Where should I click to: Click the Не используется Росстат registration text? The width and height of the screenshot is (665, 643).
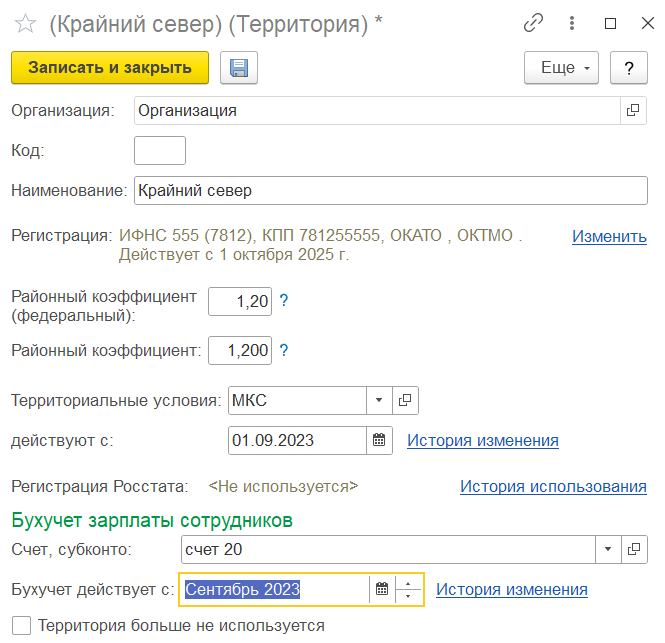pos(283,486)
